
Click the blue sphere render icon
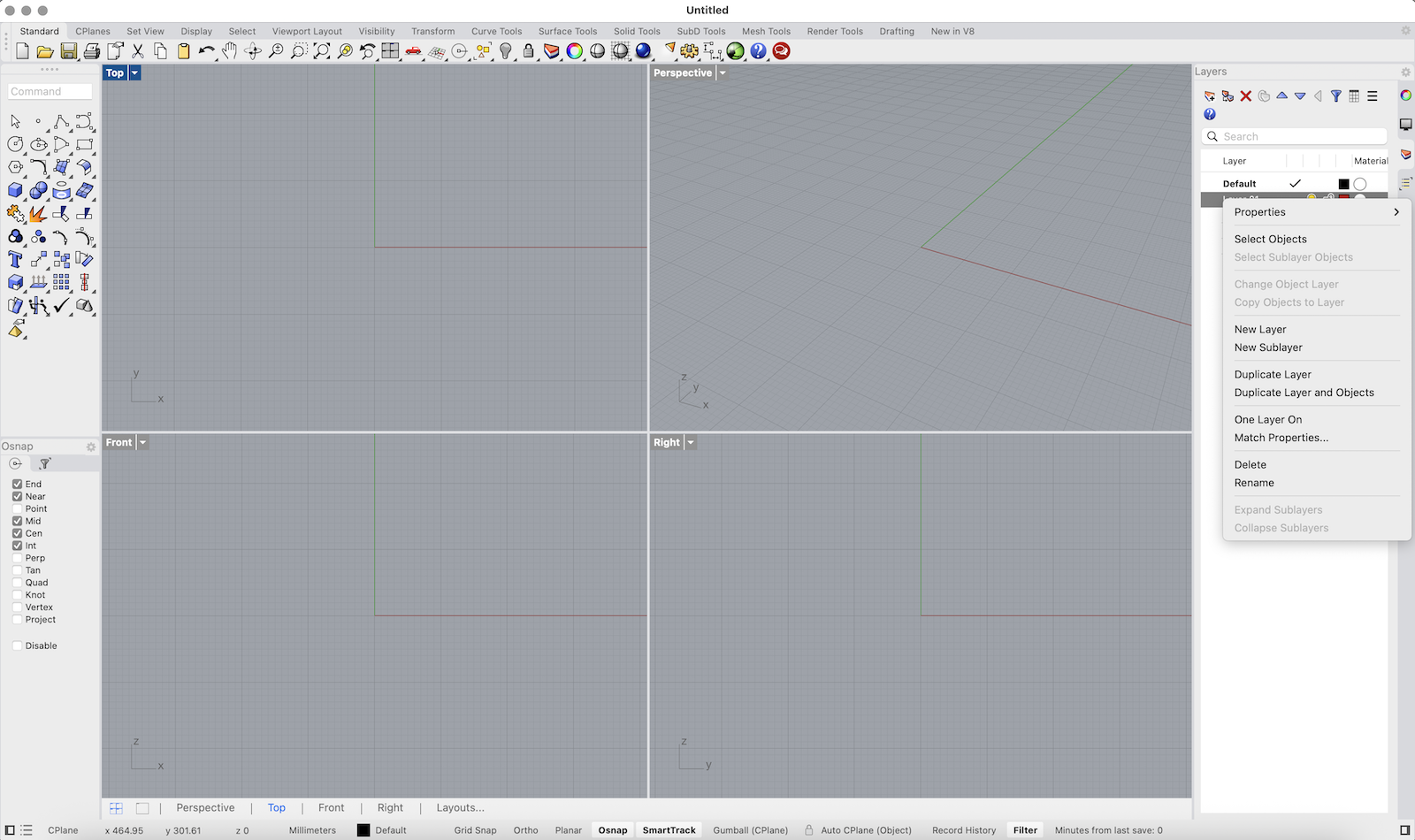point(643,51)
